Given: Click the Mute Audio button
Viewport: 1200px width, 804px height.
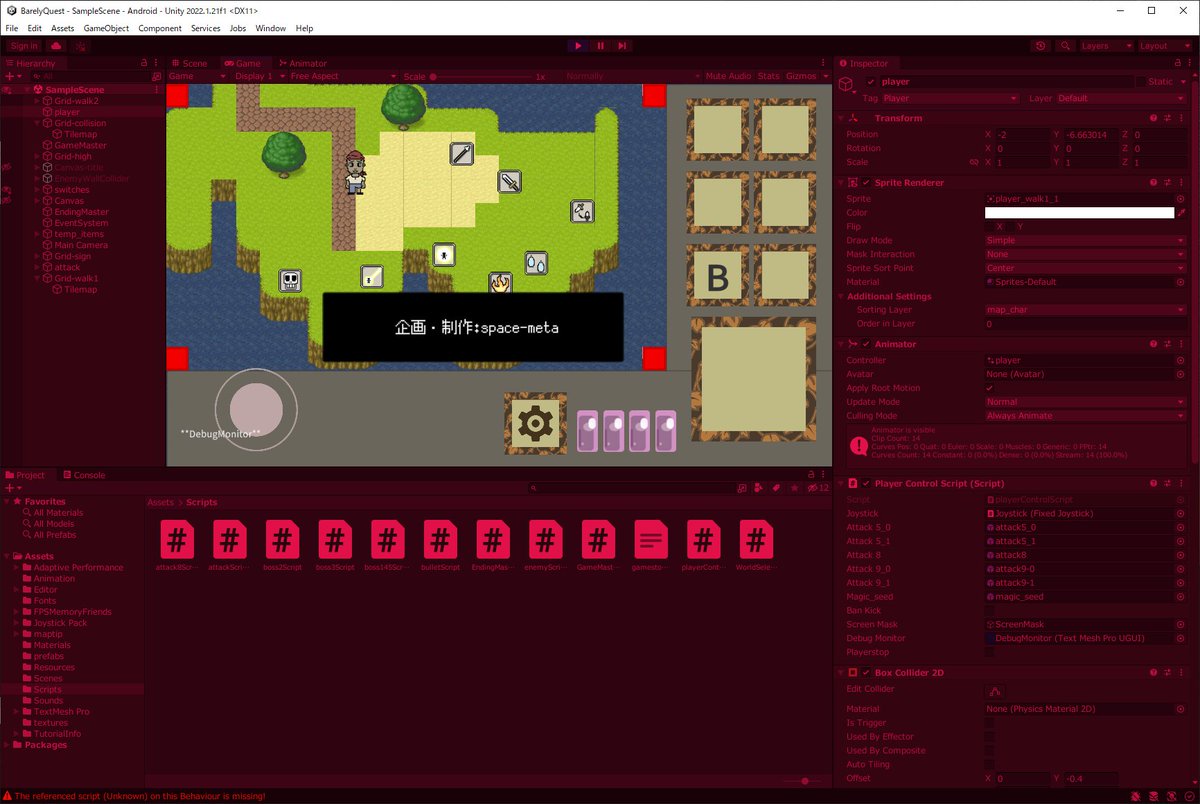Looking at the screenshot, I should (x=727, y=76).
